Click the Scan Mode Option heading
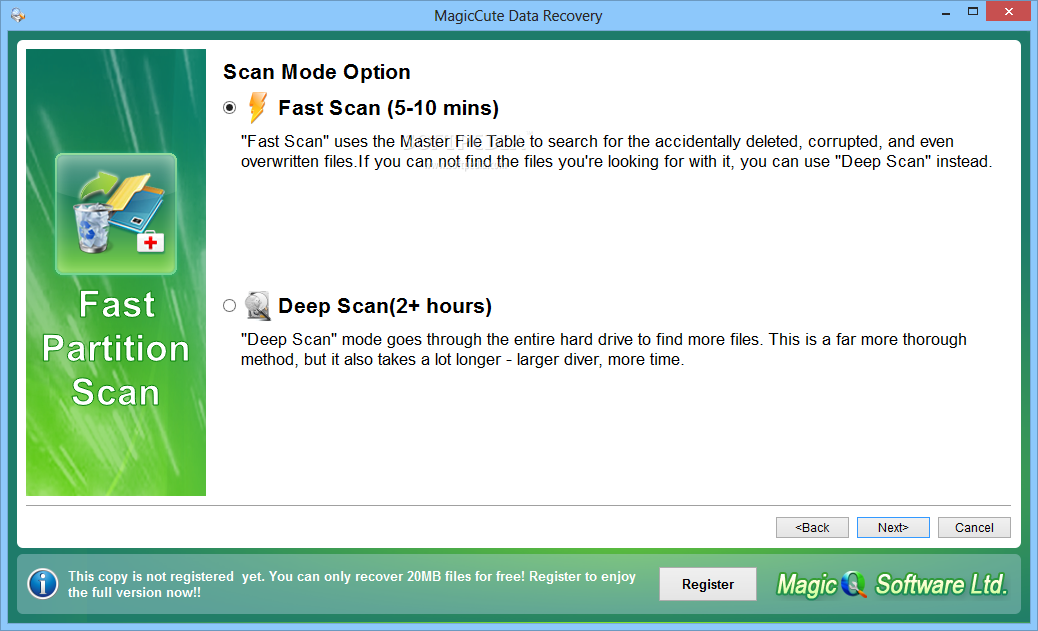Viewport: 1038px width, 631px height. 316,72
